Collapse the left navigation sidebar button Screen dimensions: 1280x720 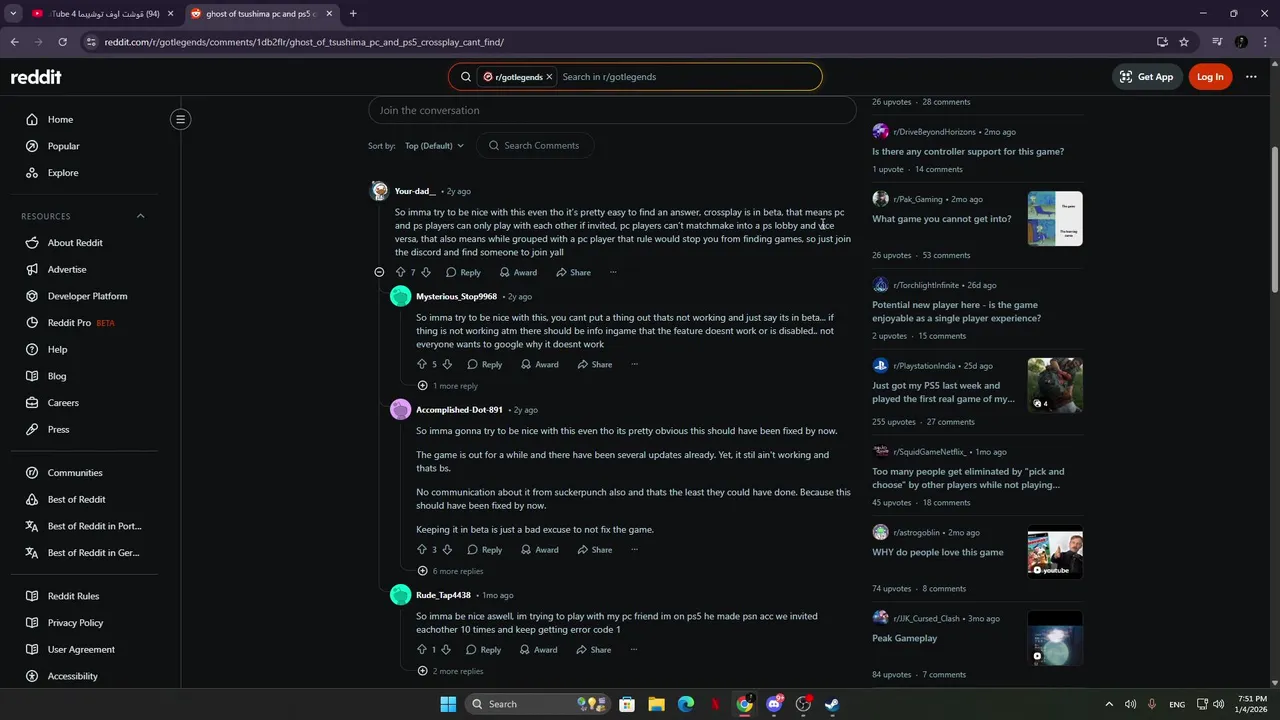[x=180, y=119]
